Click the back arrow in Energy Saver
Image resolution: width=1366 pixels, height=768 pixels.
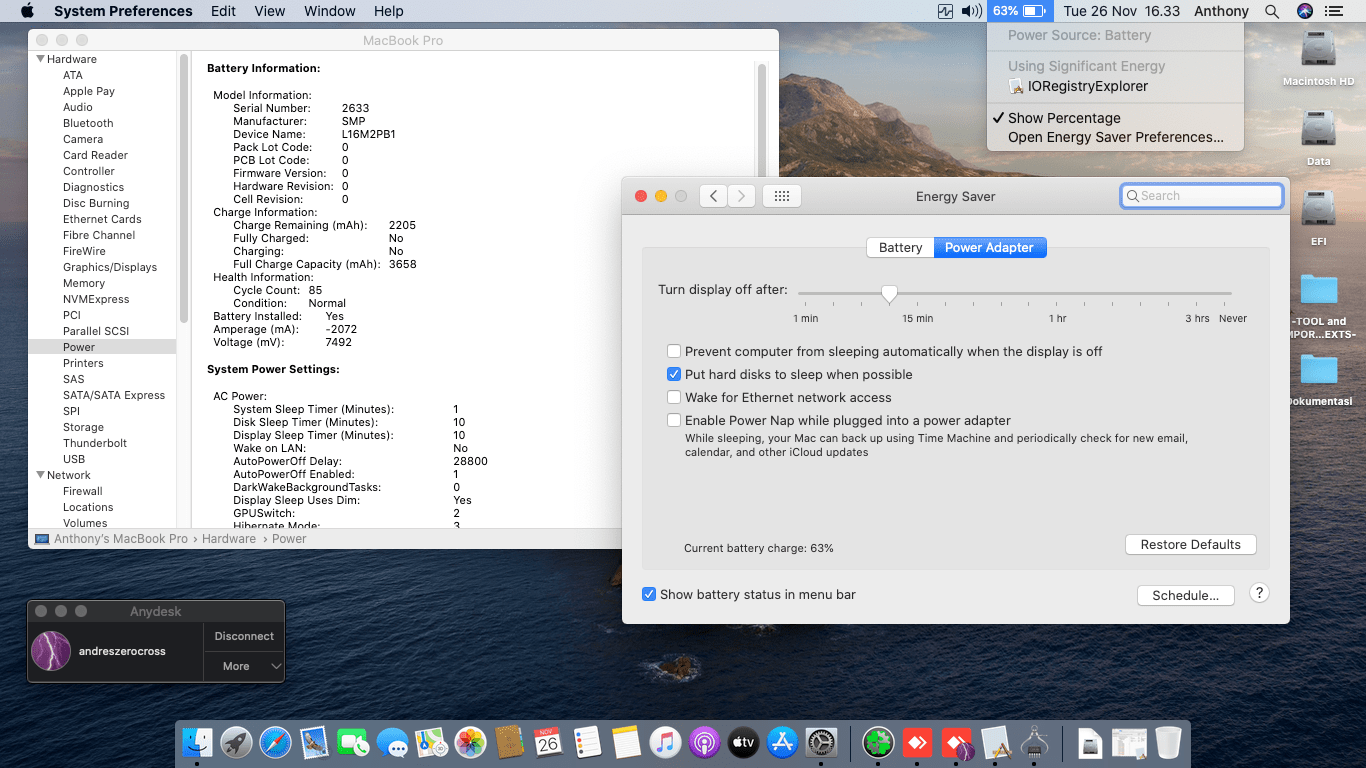713,196
